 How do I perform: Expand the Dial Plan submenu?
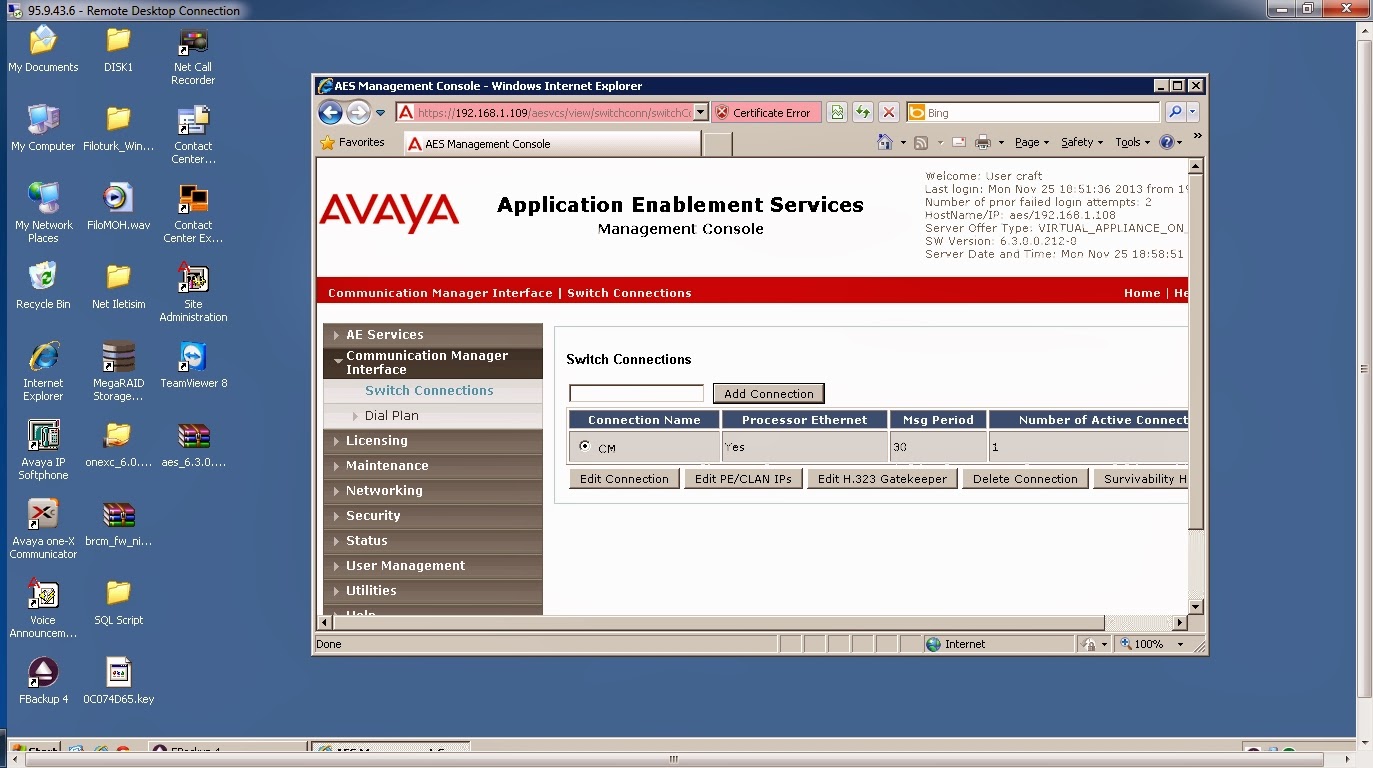[432, 416]
